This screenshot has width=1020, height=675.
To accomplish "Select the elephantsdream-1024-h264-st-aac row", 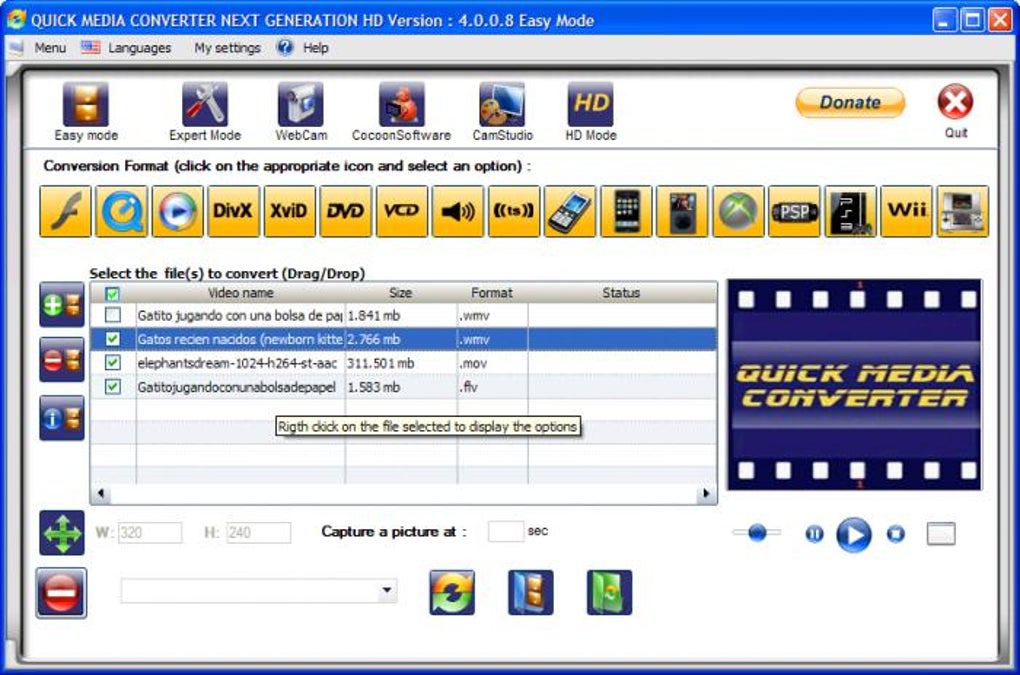I will coord(403,363).
